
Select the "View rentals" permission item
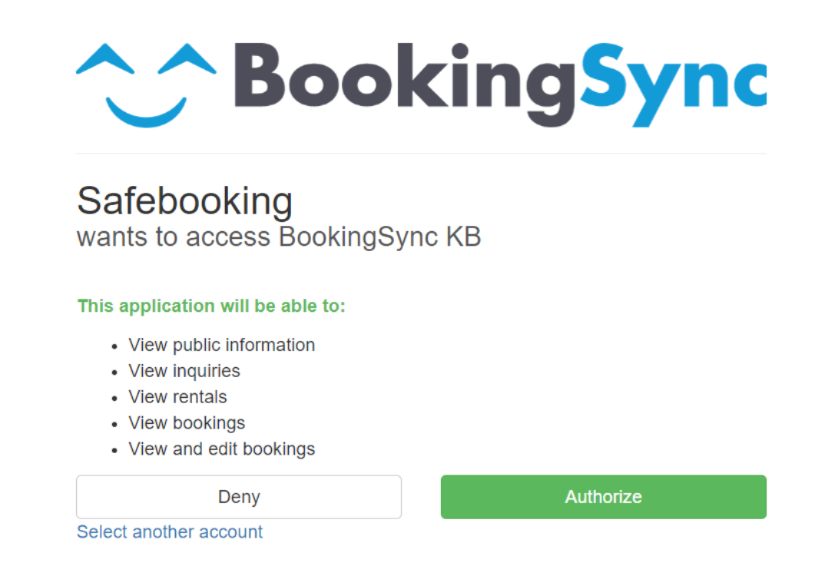click(x=178, y=397)
